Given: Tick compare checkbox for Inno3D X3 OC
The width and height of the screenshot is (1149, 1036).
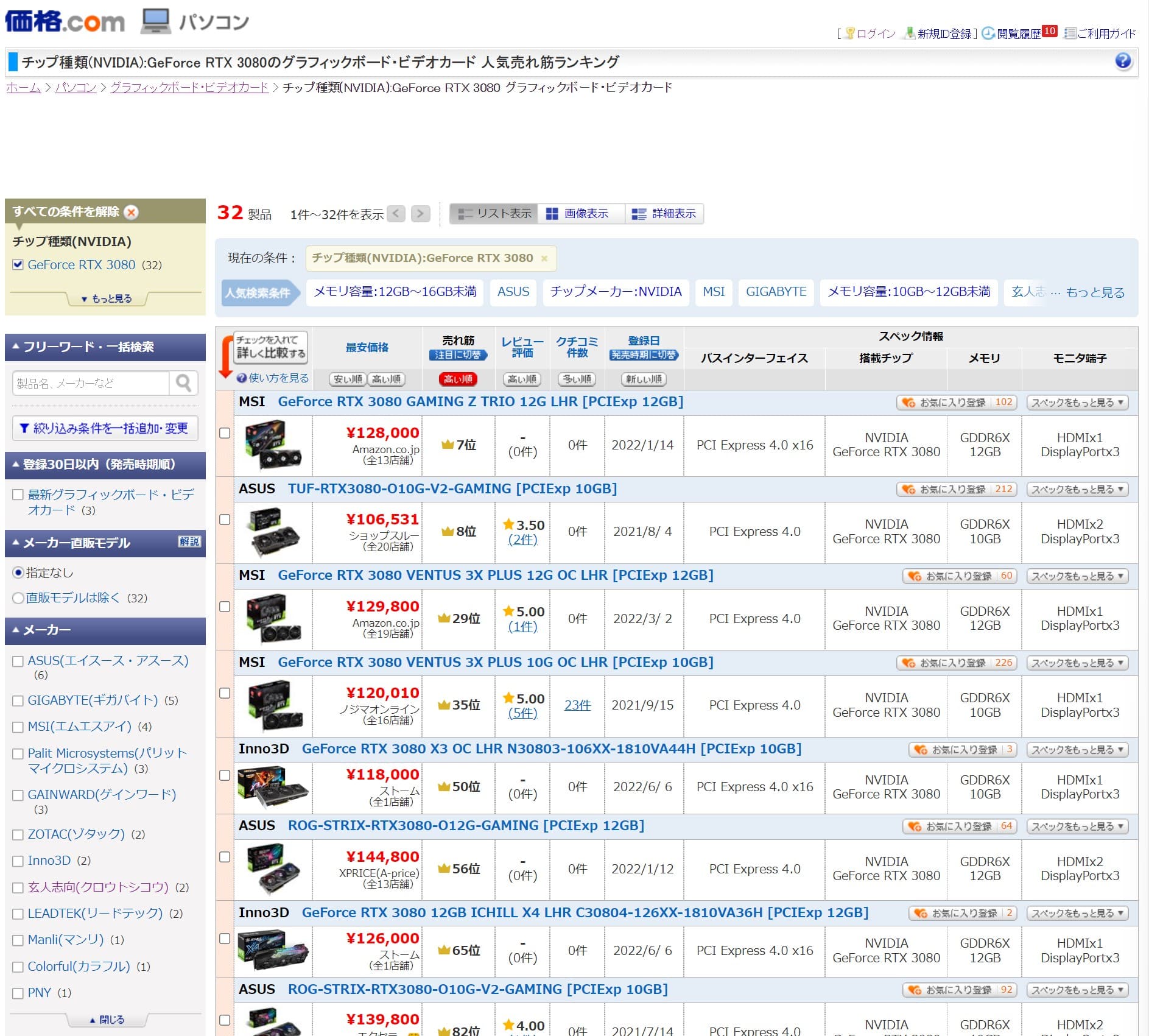Looking at the screenshot, I should click(225, 775).
